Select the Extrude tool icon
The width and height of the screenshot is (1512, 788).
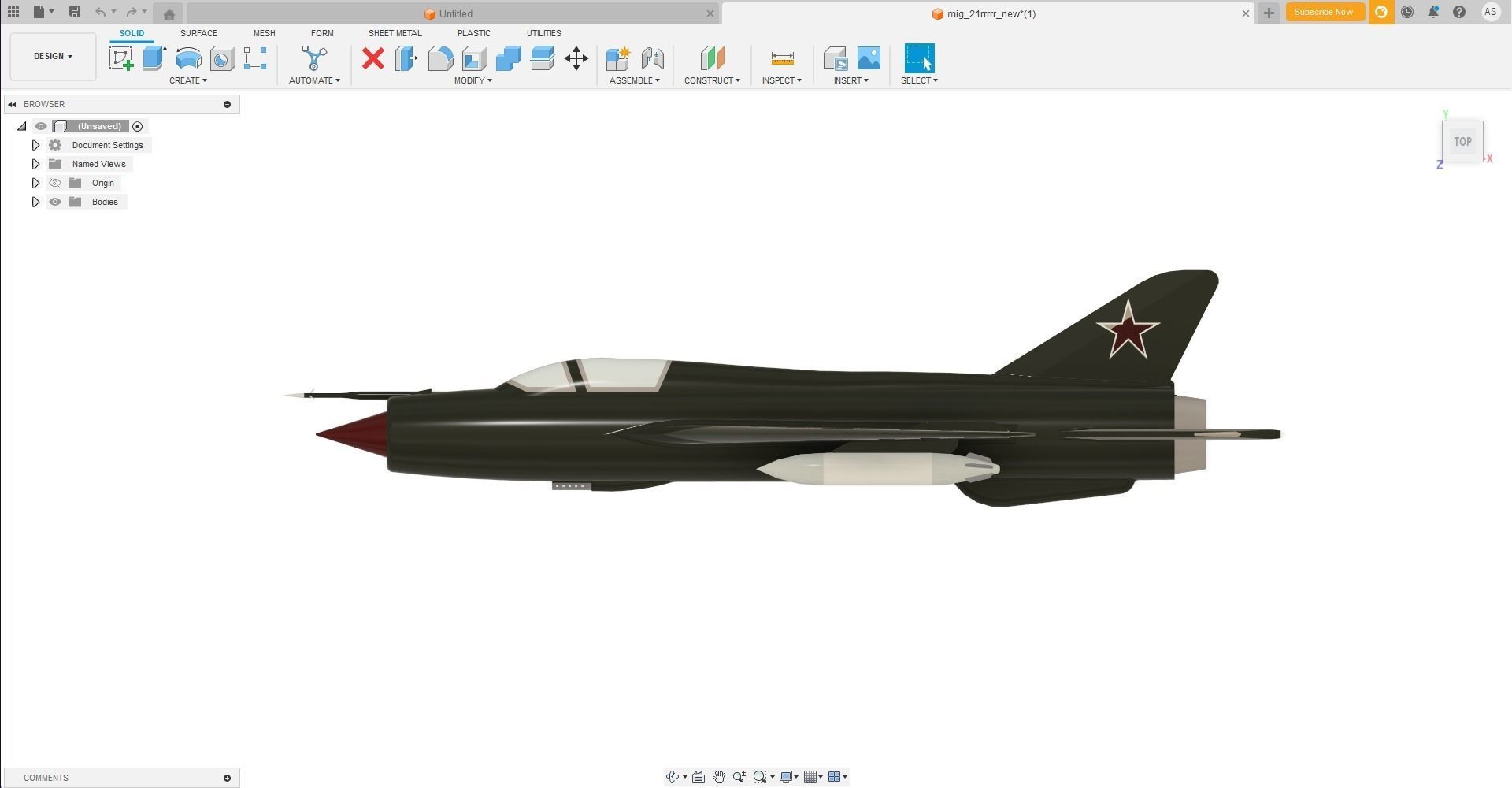[154, 58]
